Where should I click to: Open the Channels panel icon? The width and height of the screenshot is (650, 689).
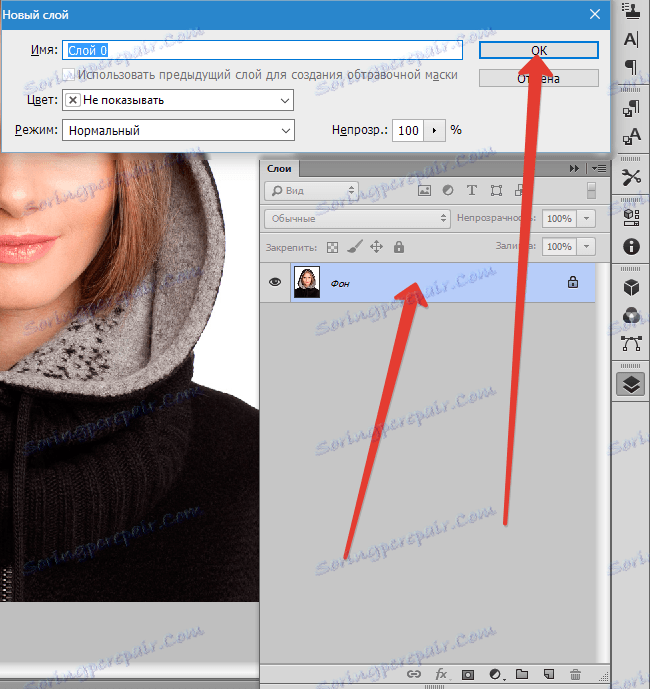(x=632, y=315)
